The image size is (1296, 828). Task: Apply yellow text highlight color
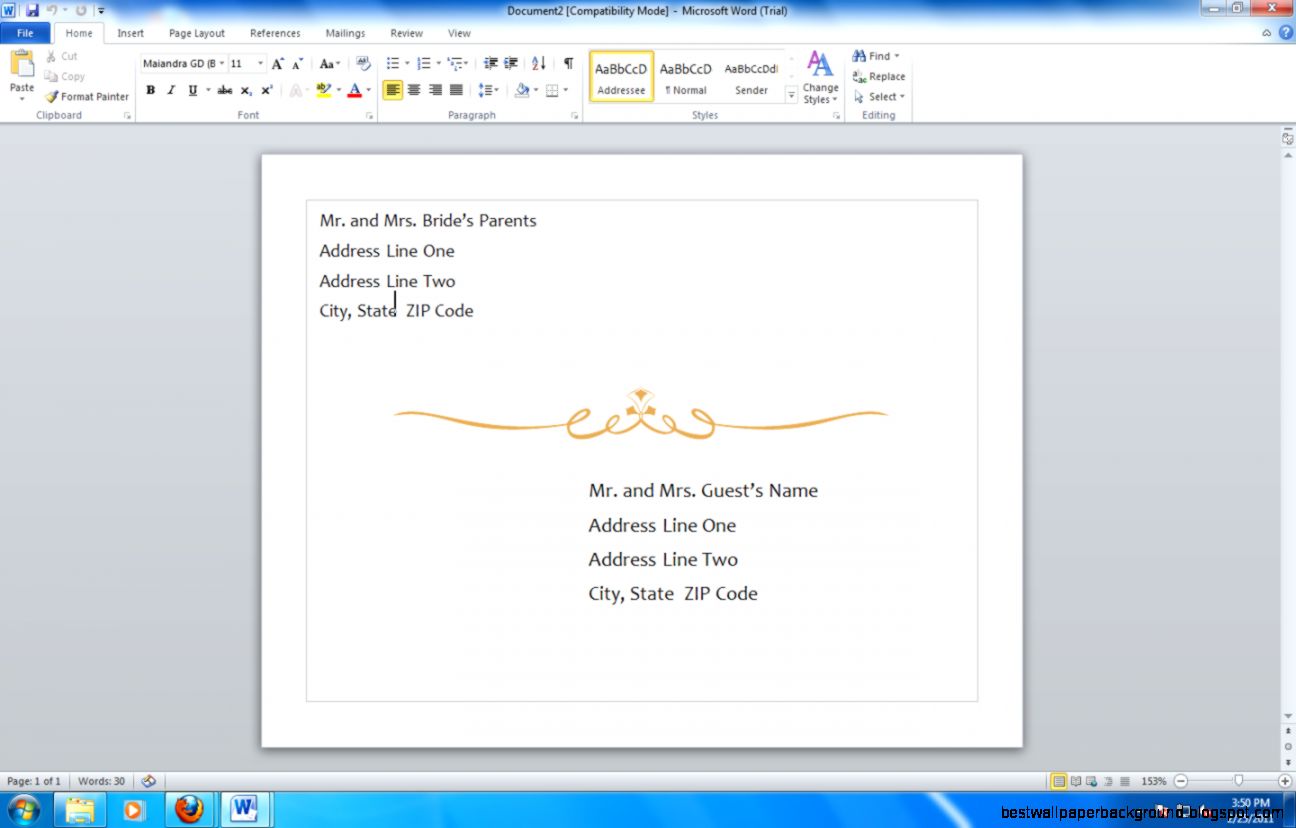[322, 90]
